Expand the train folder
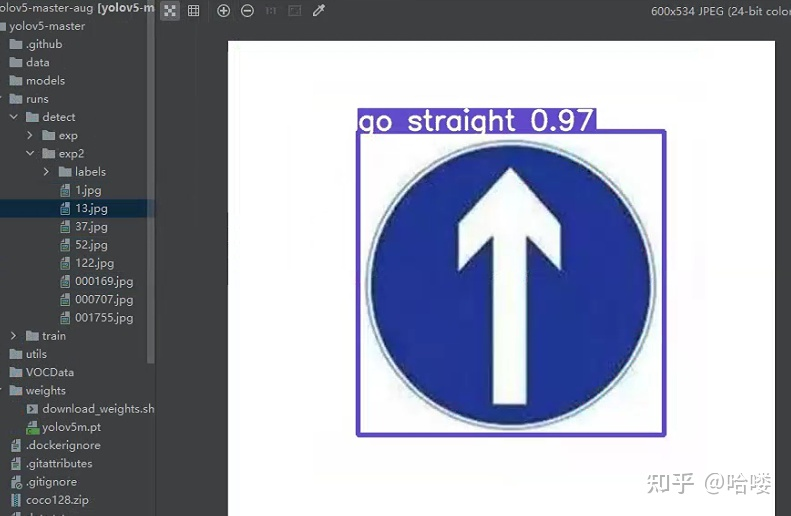This screenshot has width=791, height=516. click(x=14, y=335)
